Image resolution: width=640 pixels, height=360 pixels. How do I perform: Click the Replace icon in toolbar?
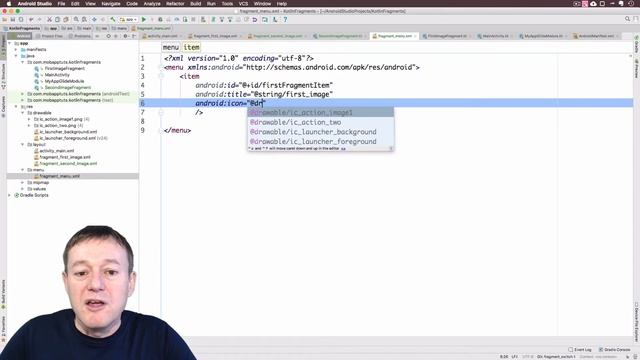pyautogui.click(x=84, y=19)
